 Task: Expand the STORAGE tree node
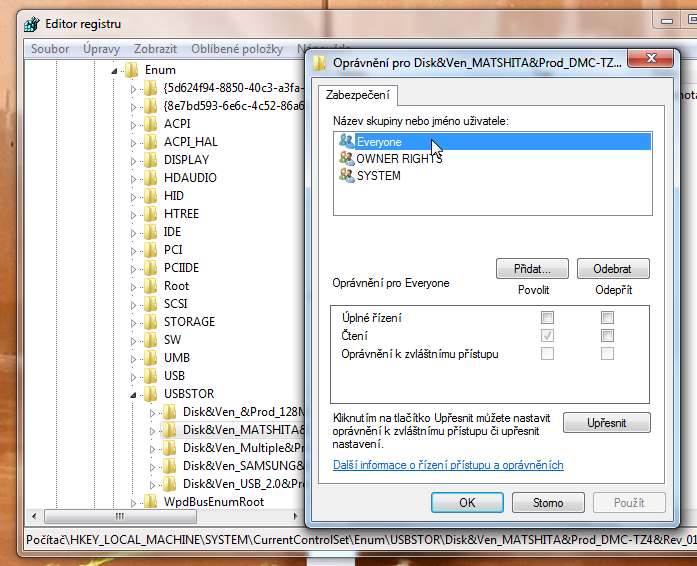(133, 323)
